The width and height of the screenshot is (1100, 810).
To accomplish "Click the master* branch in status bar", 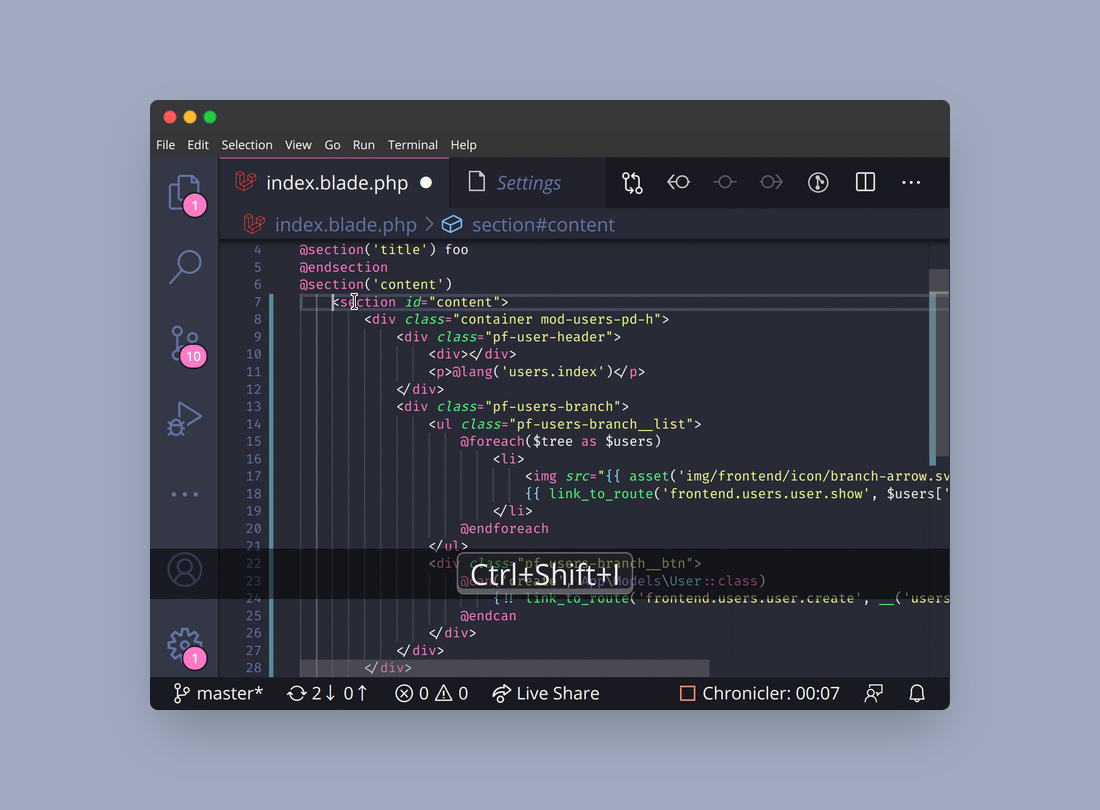I will [218, 693].
